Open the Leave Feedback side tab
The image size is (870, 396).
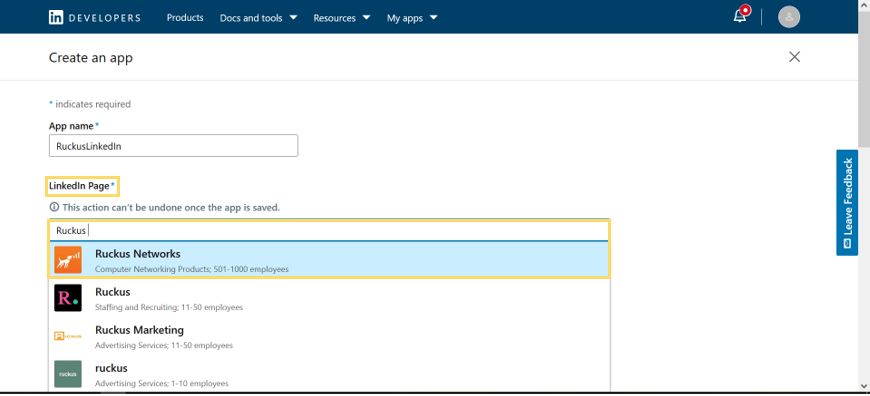pyautogui.click(x=847, y=202)
